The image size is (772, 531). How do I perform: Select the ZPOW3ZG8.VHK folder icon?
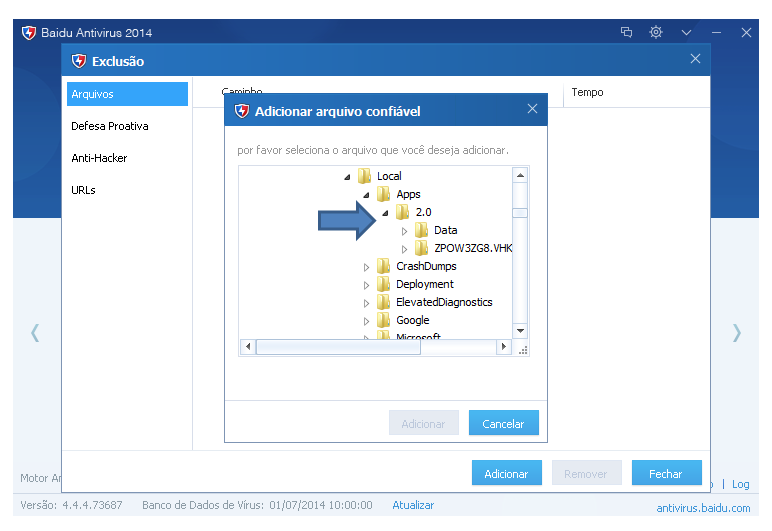tap(421, 248)
